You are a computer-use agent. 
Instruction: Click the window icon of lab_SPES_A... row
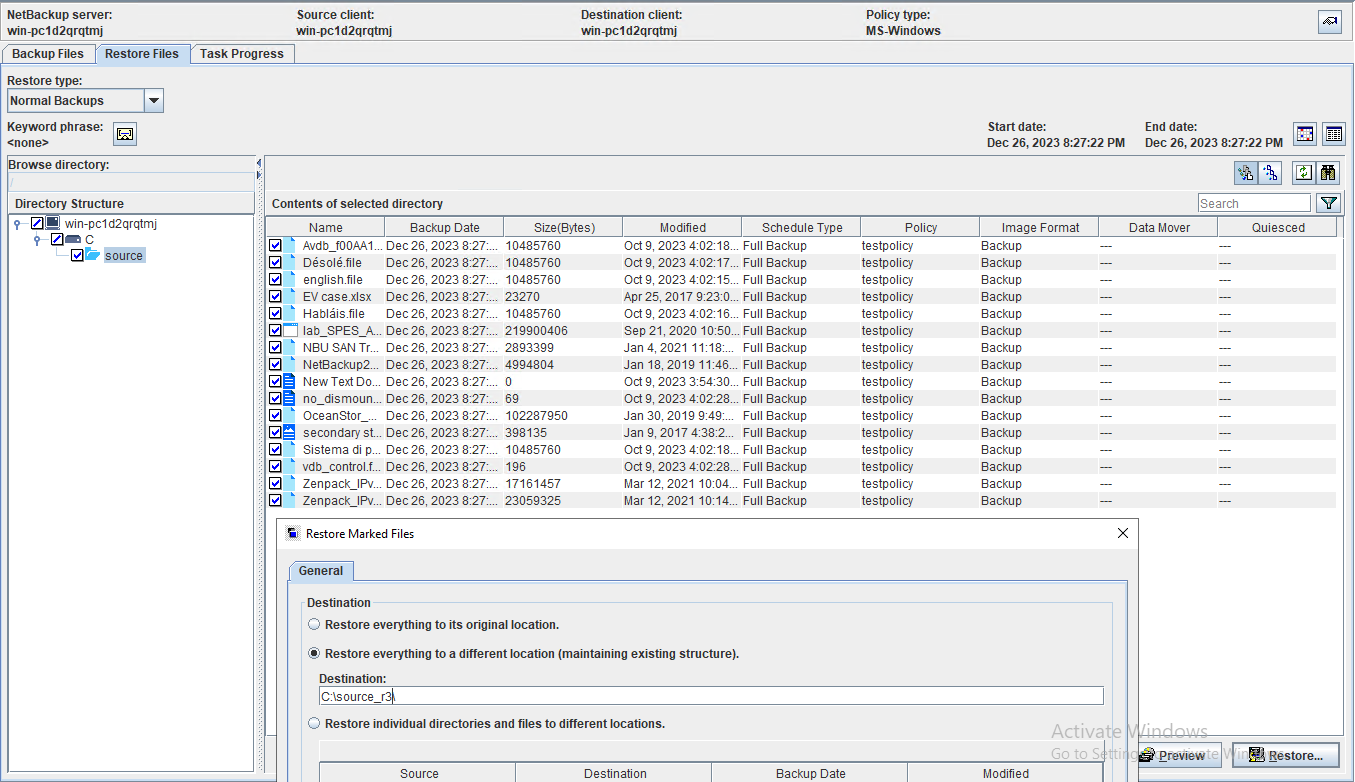[x=291, y=330]
